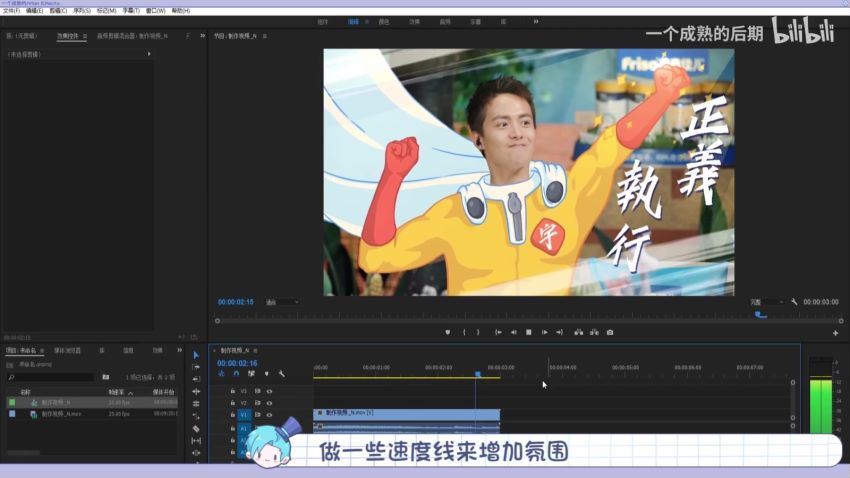Toggle V2 track visibility eye
Image resolution: width=850 pixels, height=478 pixels.
tap(269, 403)
